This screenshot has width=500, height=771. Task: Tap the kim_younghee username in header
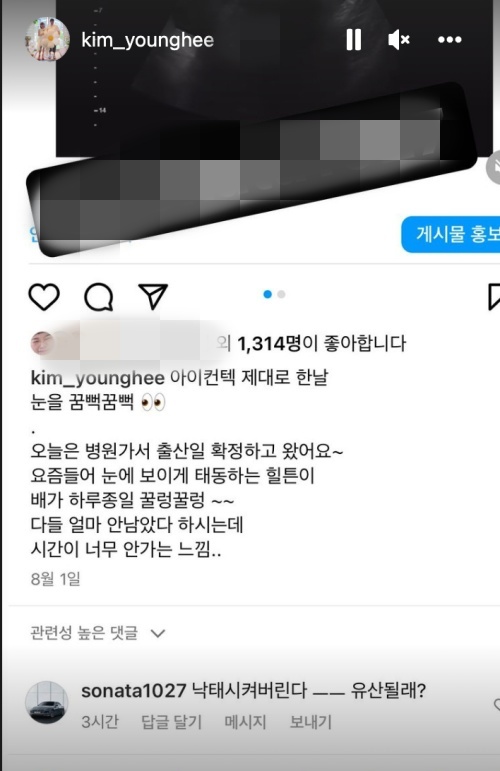point(147,40)
